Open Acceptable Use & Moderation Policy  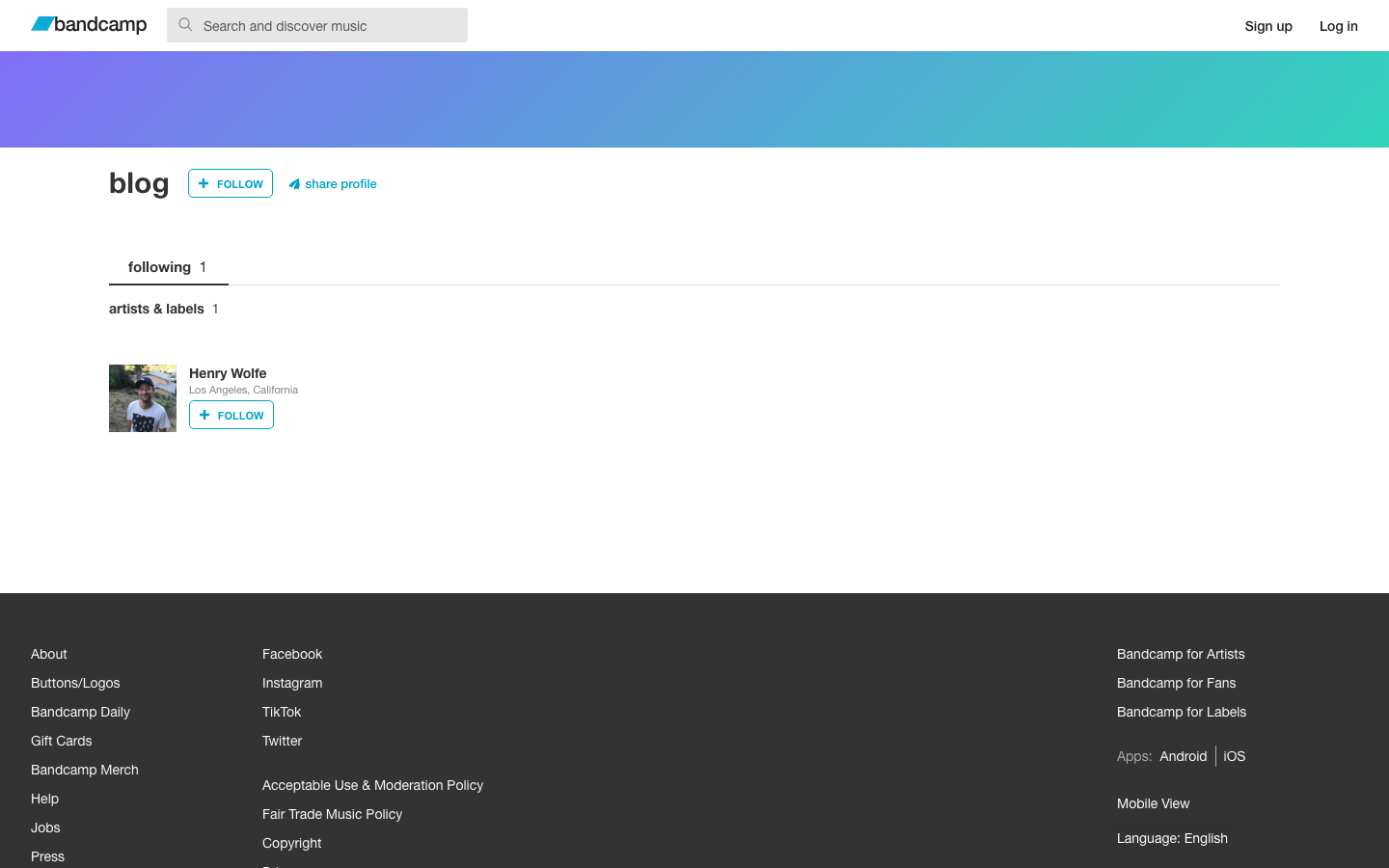372,785
